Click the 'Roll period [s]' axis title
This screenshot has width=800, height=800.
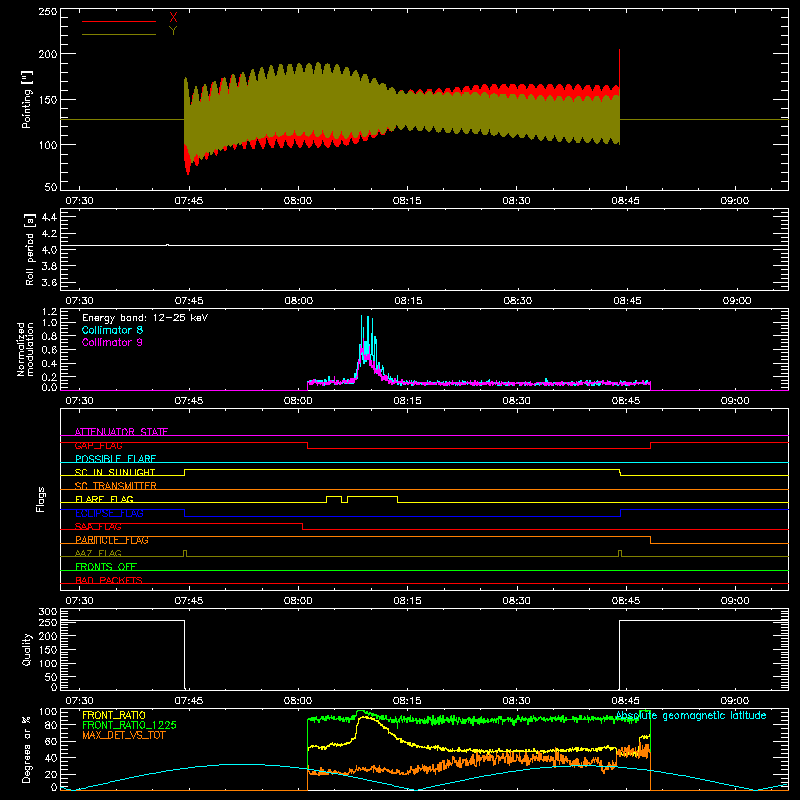(x=30, y=249)
